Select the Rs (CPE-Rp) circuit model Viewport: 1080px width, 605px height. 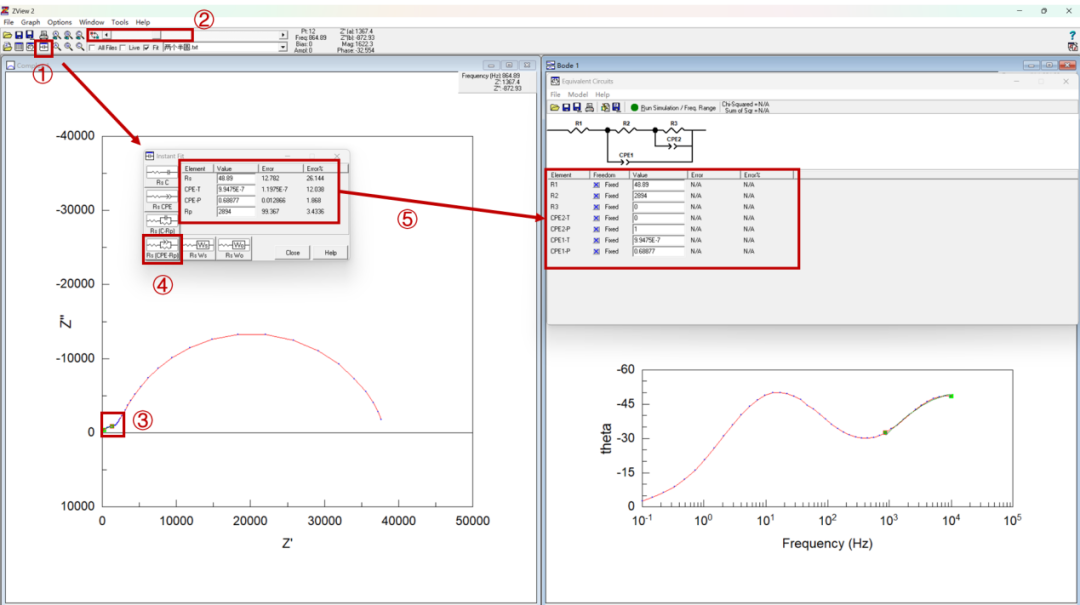pyautogui.click(x=162, y=248)
